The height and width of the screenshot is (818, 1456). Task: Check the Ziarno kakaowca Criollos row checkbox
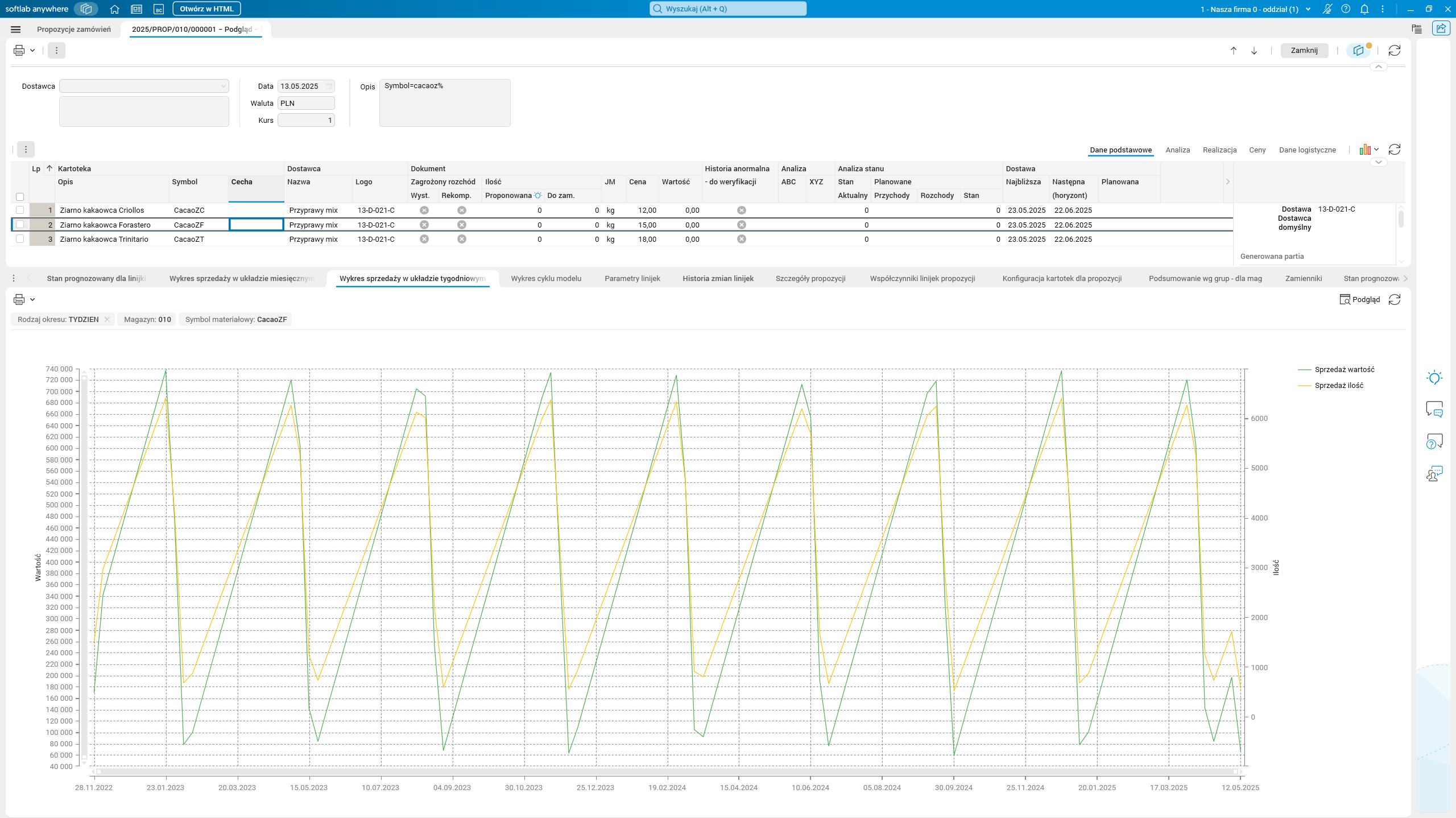click(20, 210)
